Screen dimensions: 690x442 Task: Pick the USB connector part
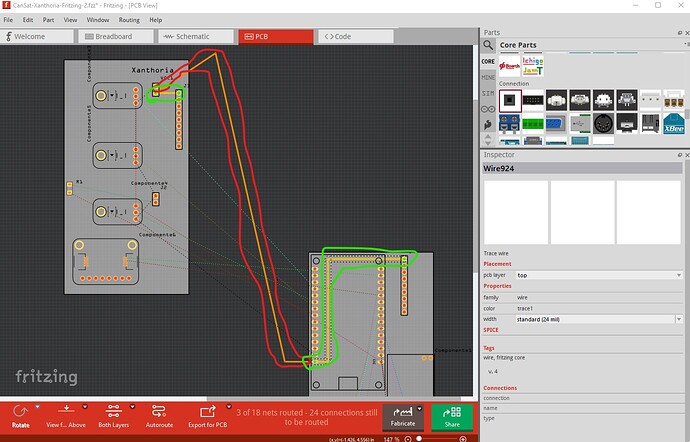click(580, 124)
